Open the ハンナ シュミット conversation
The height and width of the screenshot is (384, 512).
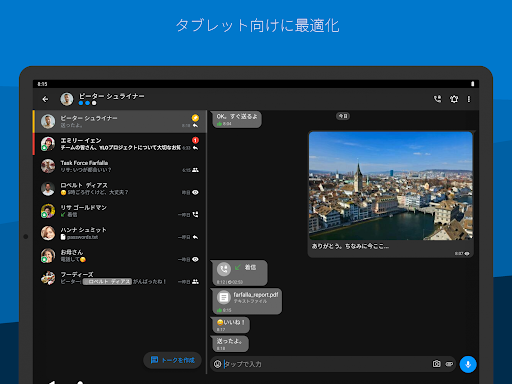[x=120, y=233]
